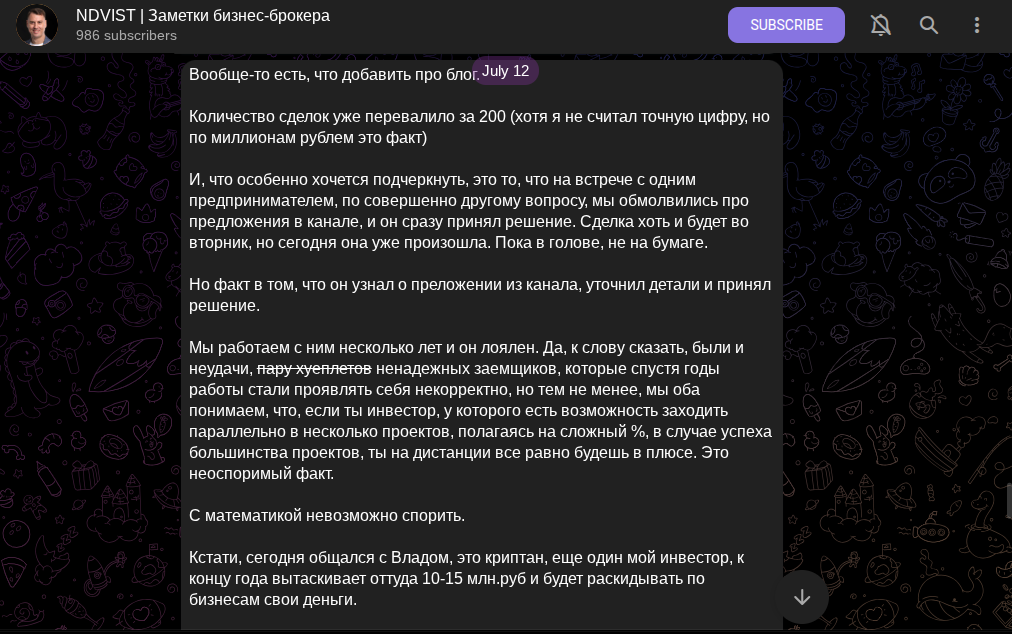Click the July 12 date badge
1012x634 pixels.
click(x=505, y=71)
